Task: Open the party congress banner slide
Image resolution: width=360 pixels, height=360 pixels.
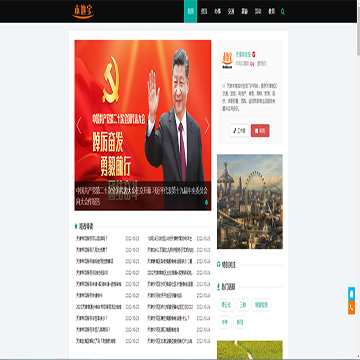Action: pos(143,125)
